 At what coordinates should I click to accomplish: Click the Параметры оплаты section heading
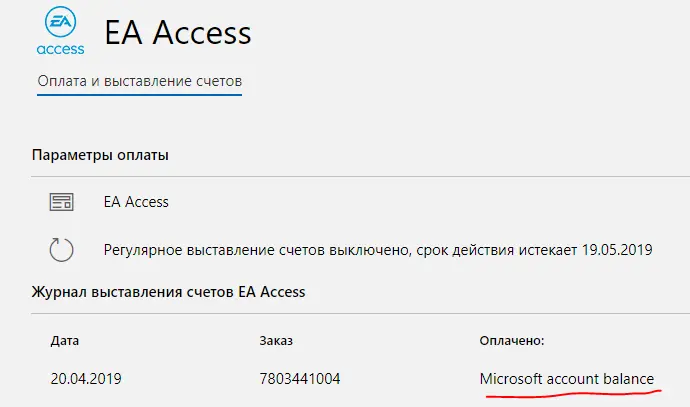click(100, 155)
